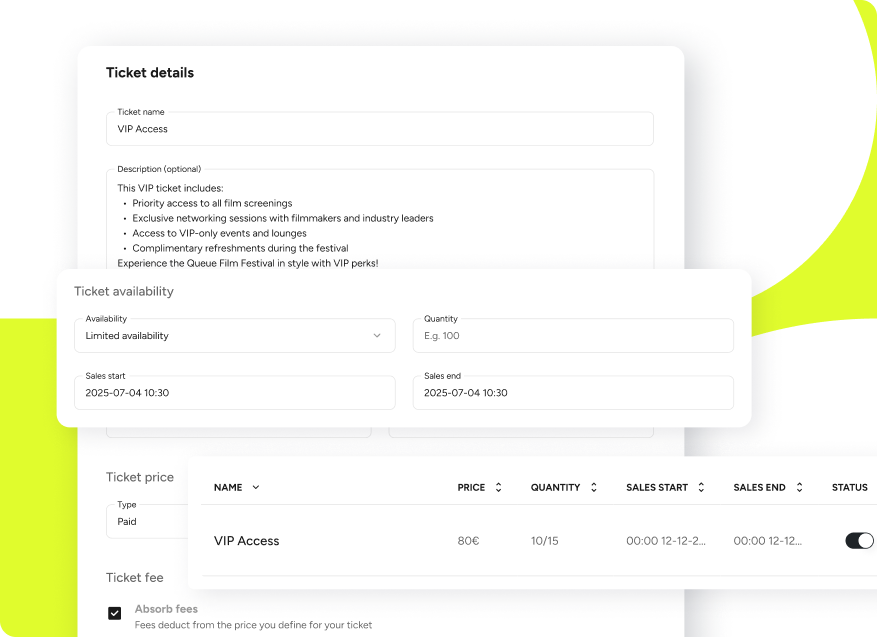The width and height of the screenshot is (877, 637).
Task: Open the ticket price Type dropdown
Action: (147, 521)
